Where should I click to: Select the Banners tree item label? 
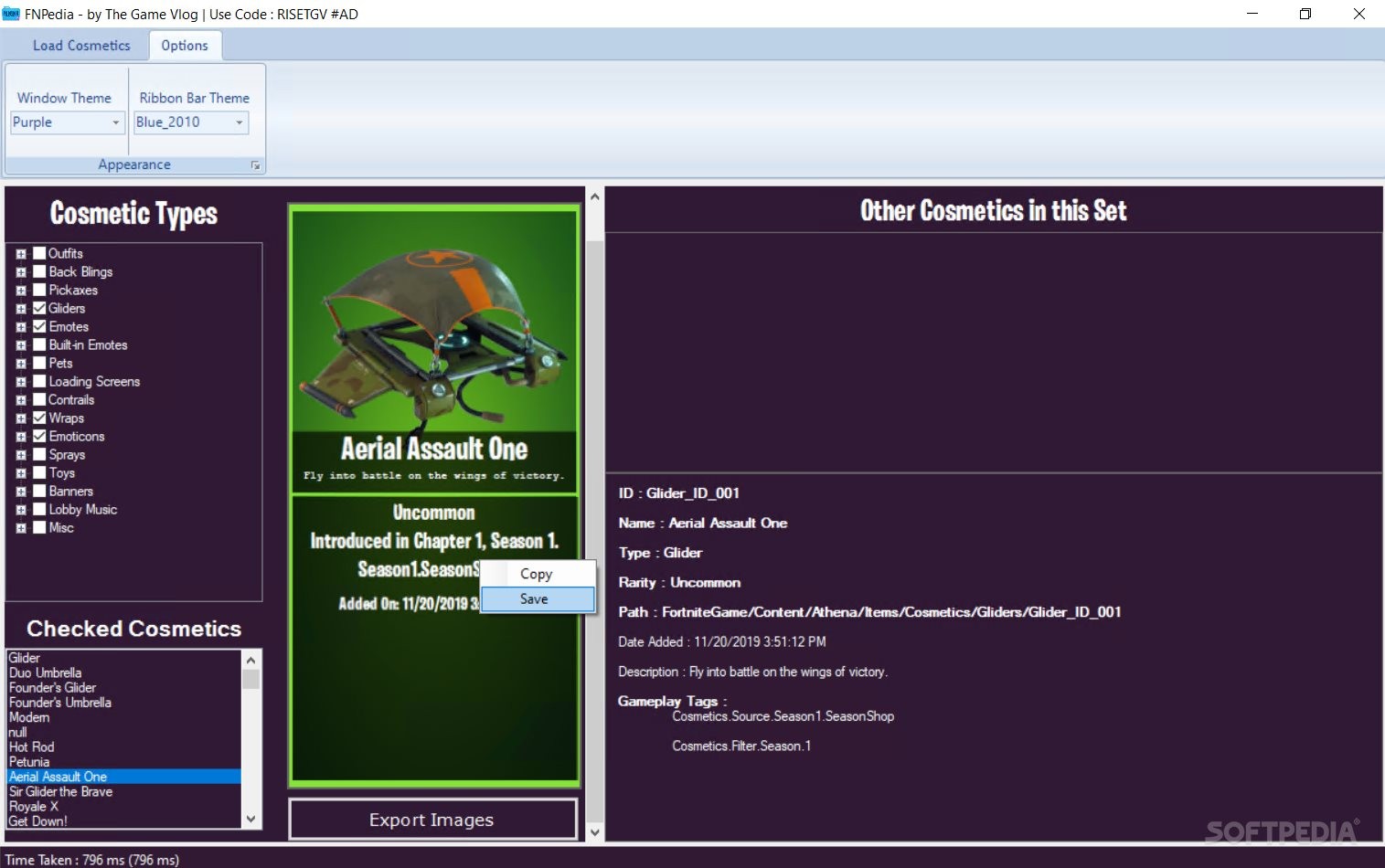tap(71, 491)
